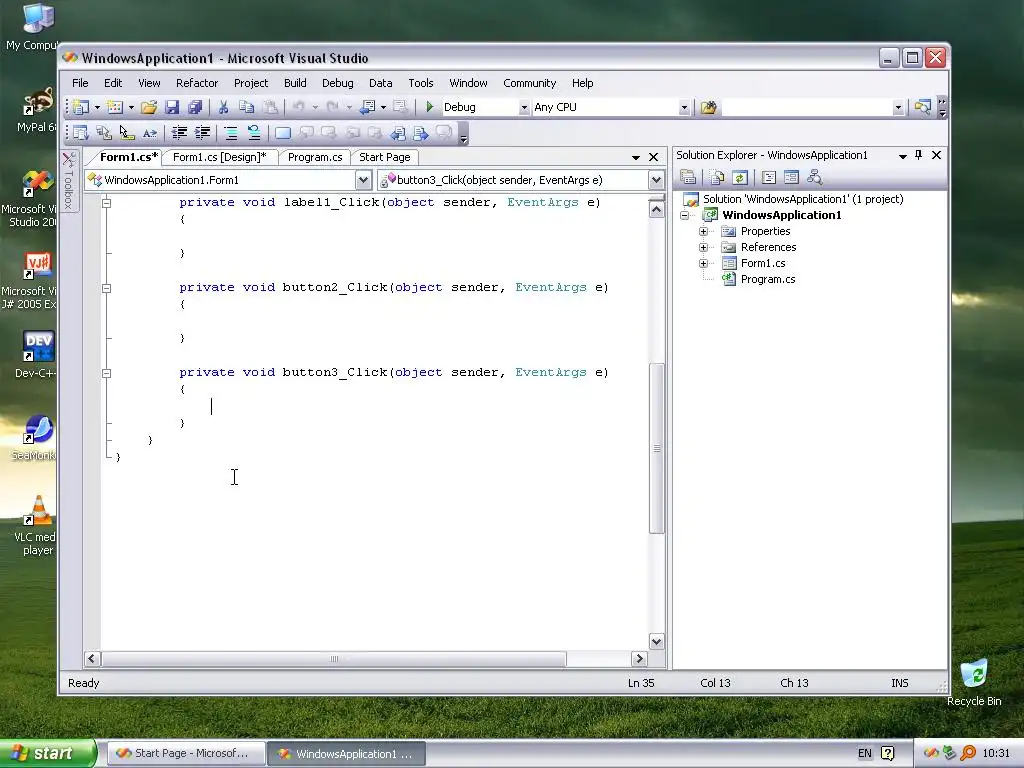Open the Data menu

(380, 83)
